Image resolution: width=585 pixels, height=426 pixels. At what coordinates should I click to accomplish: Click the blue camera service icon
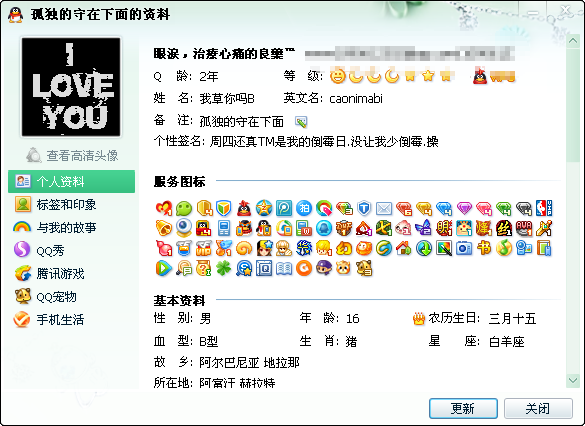coord(464,248)
